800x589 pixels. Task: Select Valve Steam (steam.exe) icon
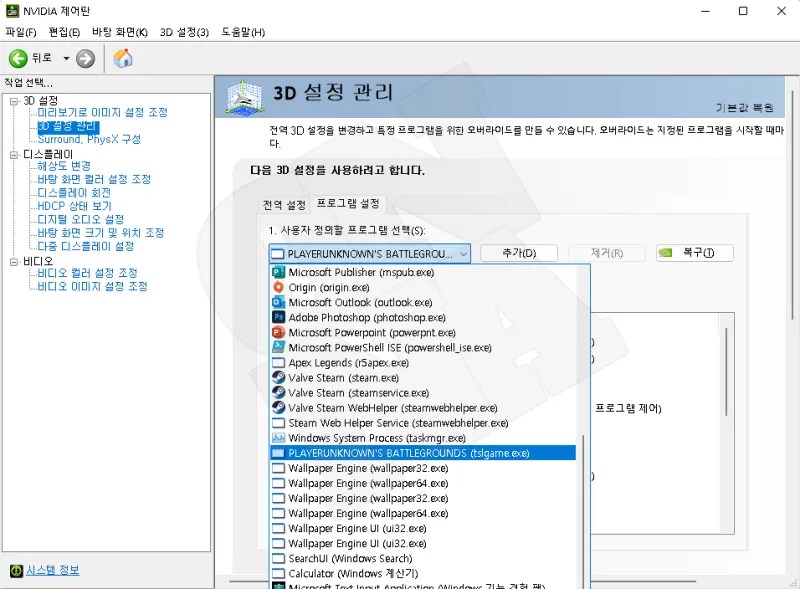(278, 378)
